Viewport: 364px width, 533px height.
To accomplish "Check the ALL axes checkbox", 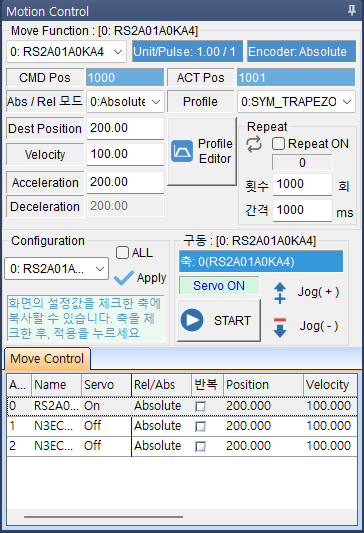I will click(x=122, y=253).
